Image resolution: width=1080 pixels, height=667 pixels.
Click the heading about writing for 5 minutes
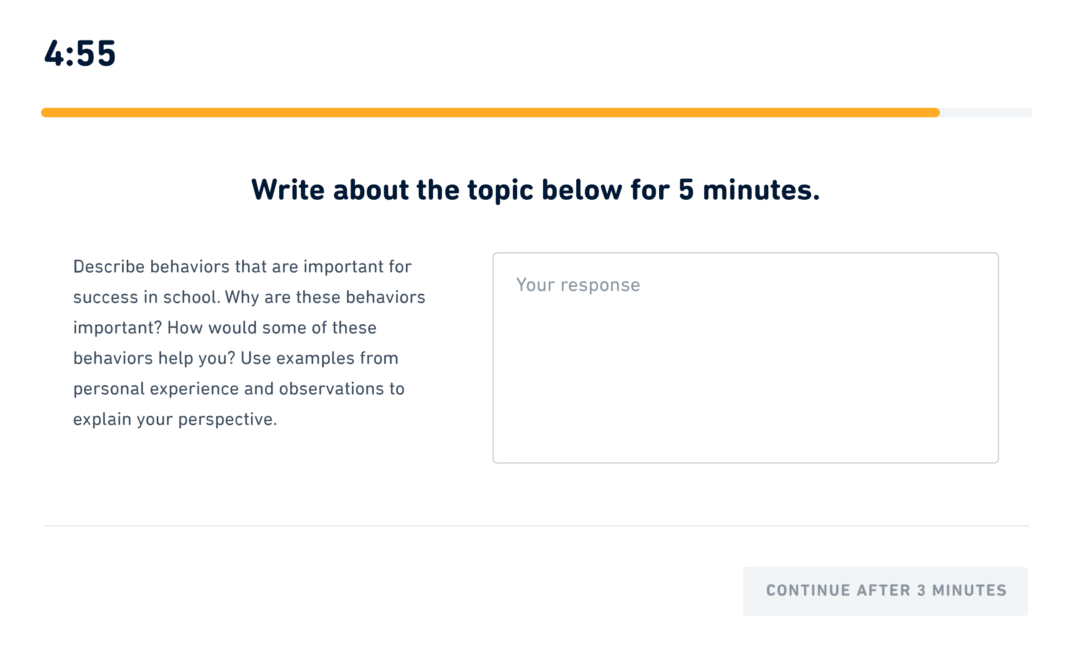tap(536, 189)
